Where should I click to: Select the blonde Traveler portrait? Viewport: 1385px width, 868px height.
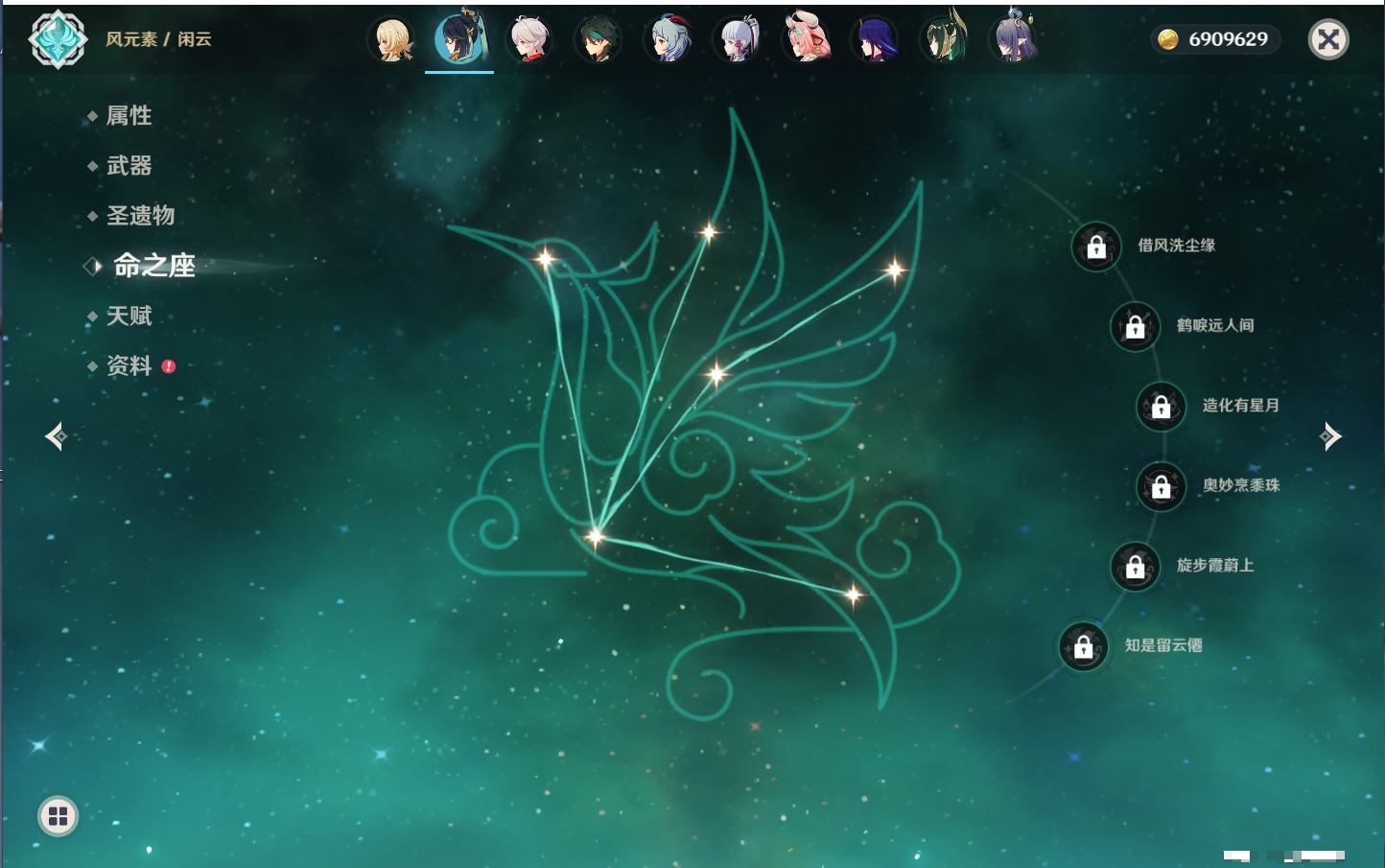(391, 40)
